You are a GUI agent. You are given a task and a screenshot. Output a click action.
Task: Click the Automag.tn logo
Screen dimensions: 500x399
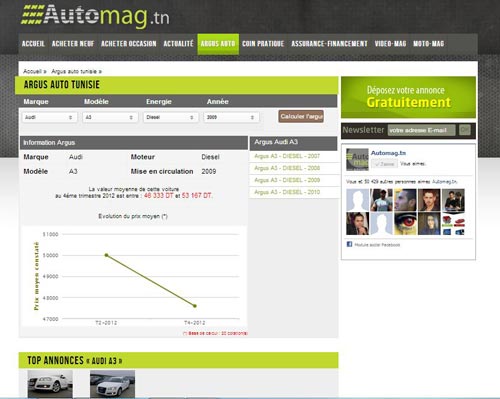point(95,15)
